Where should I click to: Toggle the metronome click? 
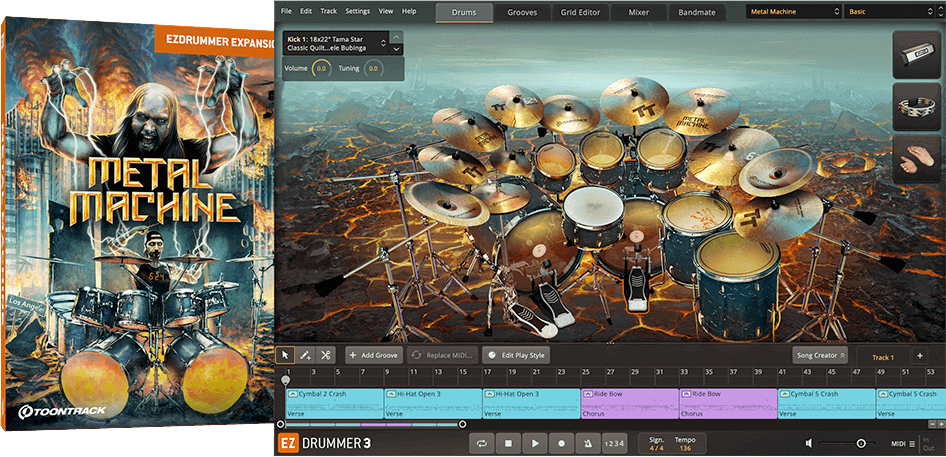pyautogui.click(x=587, y=443)
